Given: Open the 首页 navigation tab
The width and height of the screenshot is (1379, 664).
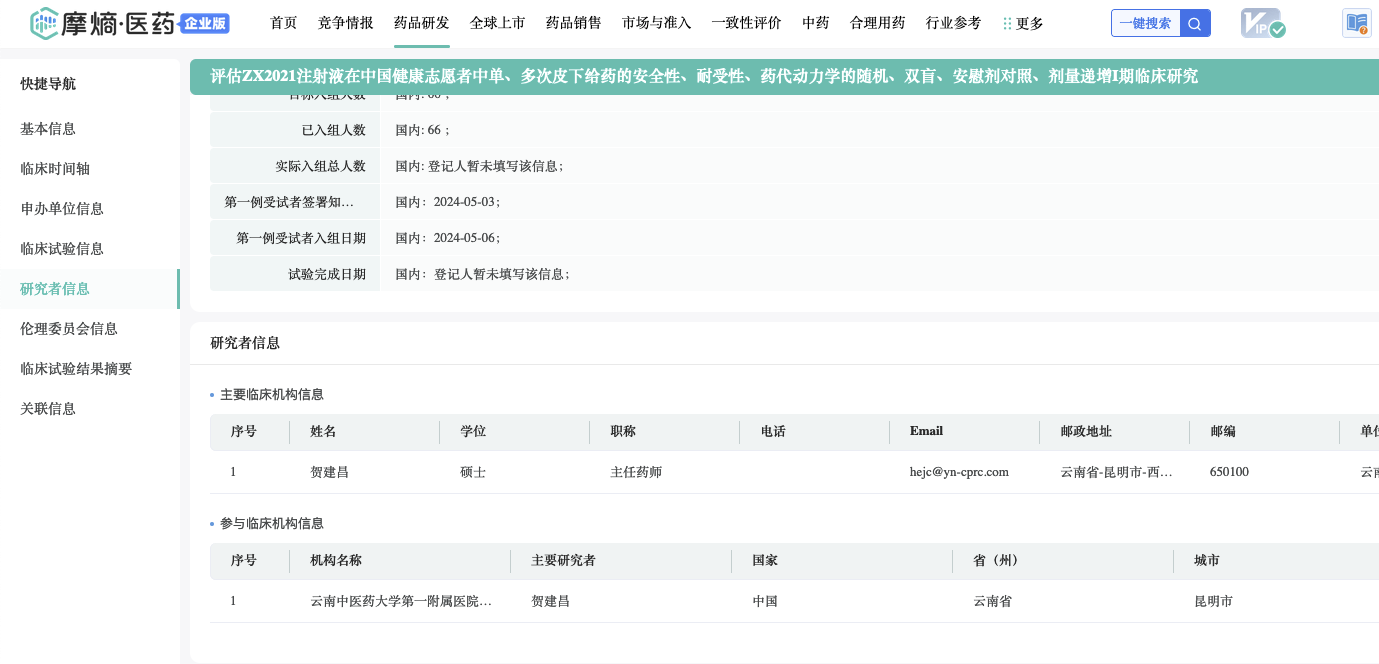Looking at the screenshot, I should [x=284, y=23].
